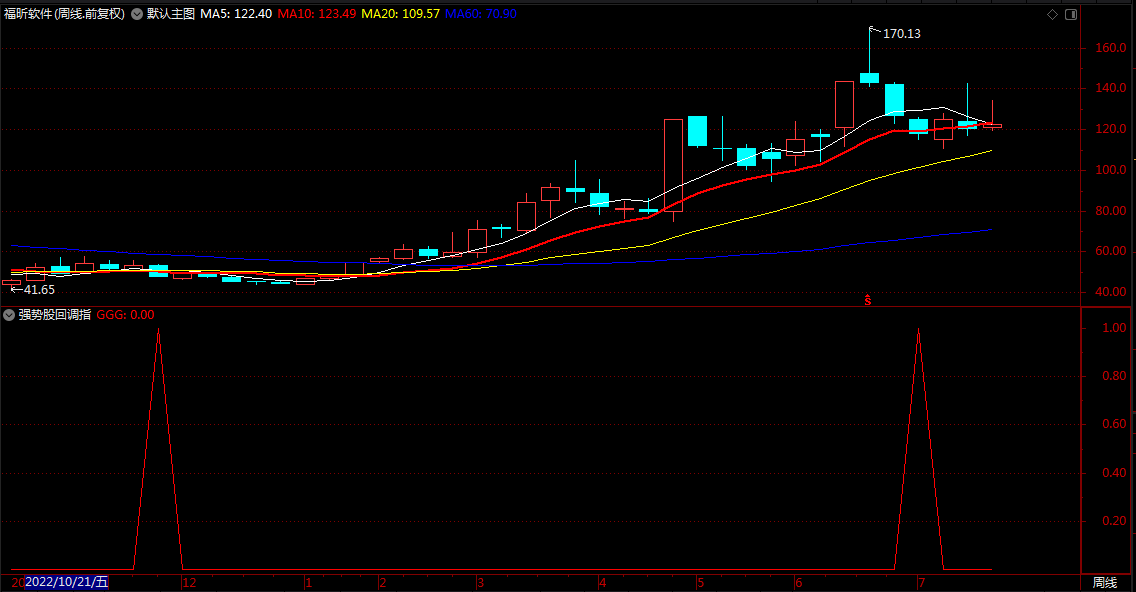Click month marker 12 on time axis

pyautogui.click(x=189, y=583)
